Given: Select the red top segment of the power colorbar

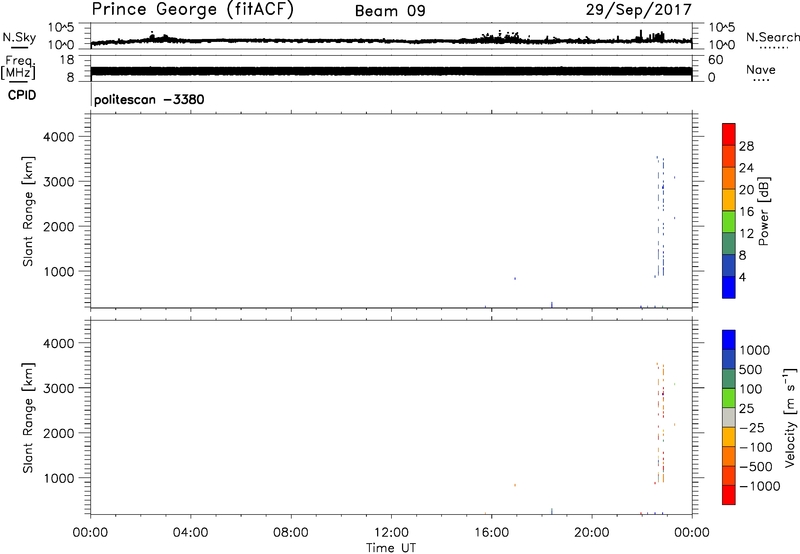Looking at the screenshot, I should point(729,134).
